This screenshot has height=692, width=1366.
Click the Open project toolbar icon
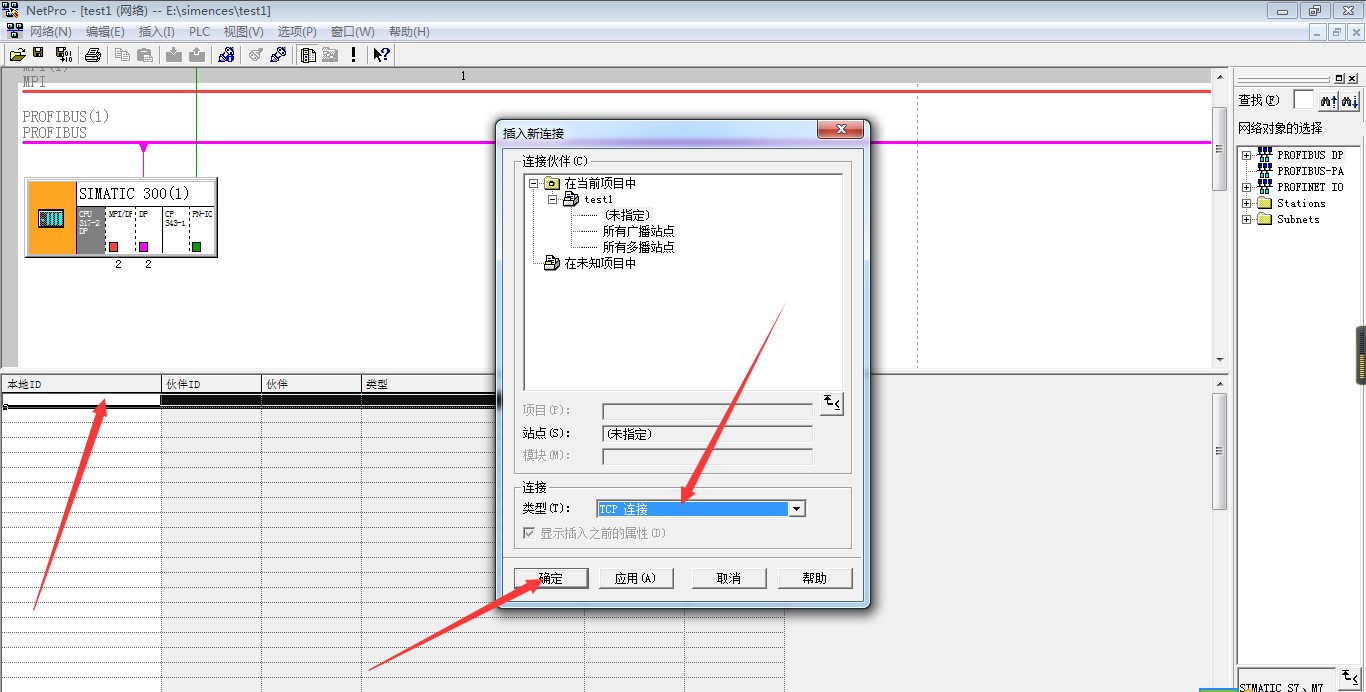click(17, 54)
